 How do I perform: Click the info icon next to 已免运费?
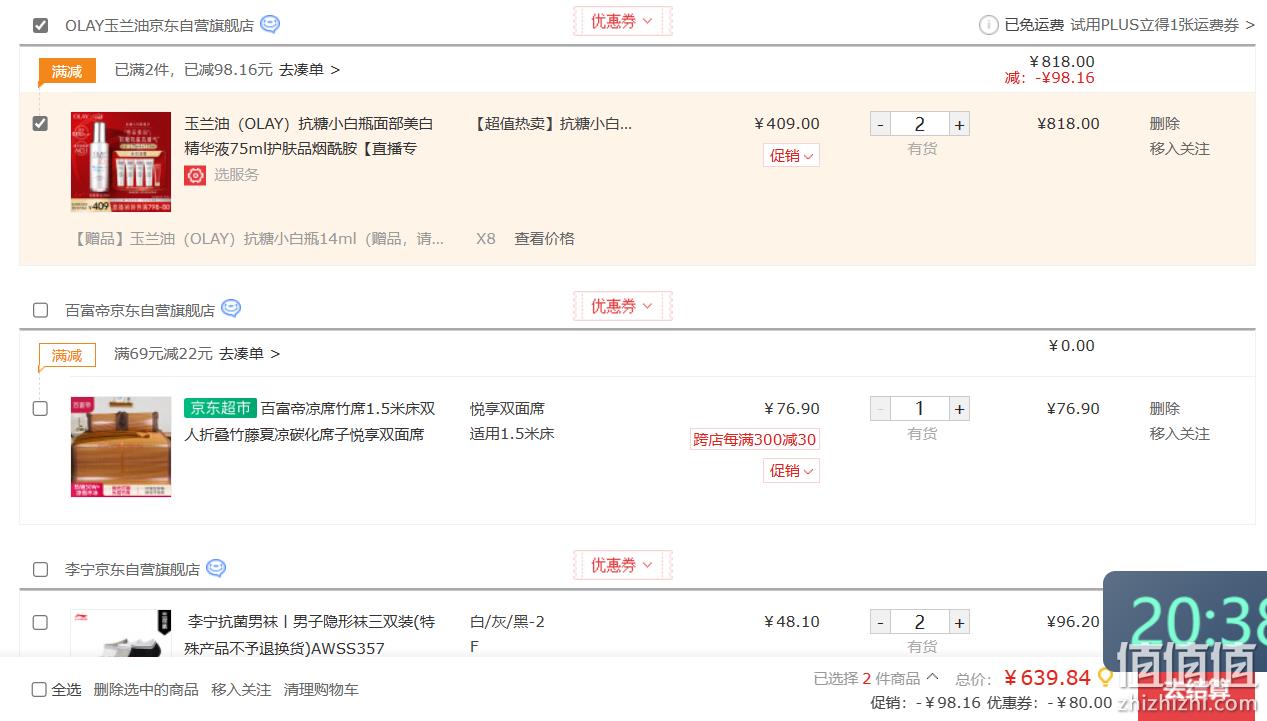[x=988, y=25]
